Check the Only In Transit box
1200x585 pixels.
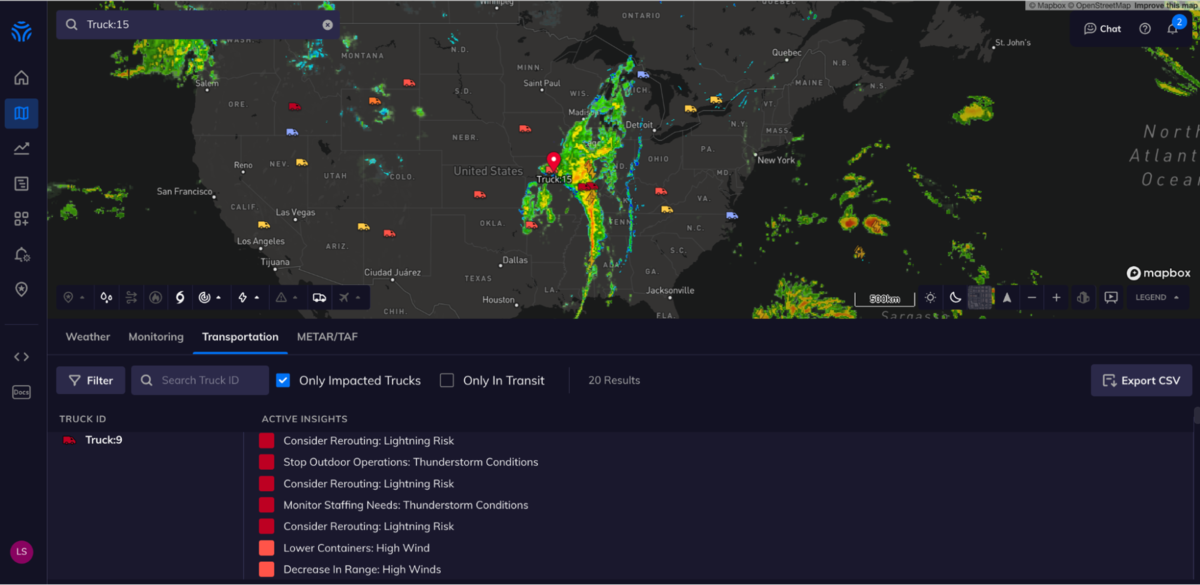click(x=447, y=380)
